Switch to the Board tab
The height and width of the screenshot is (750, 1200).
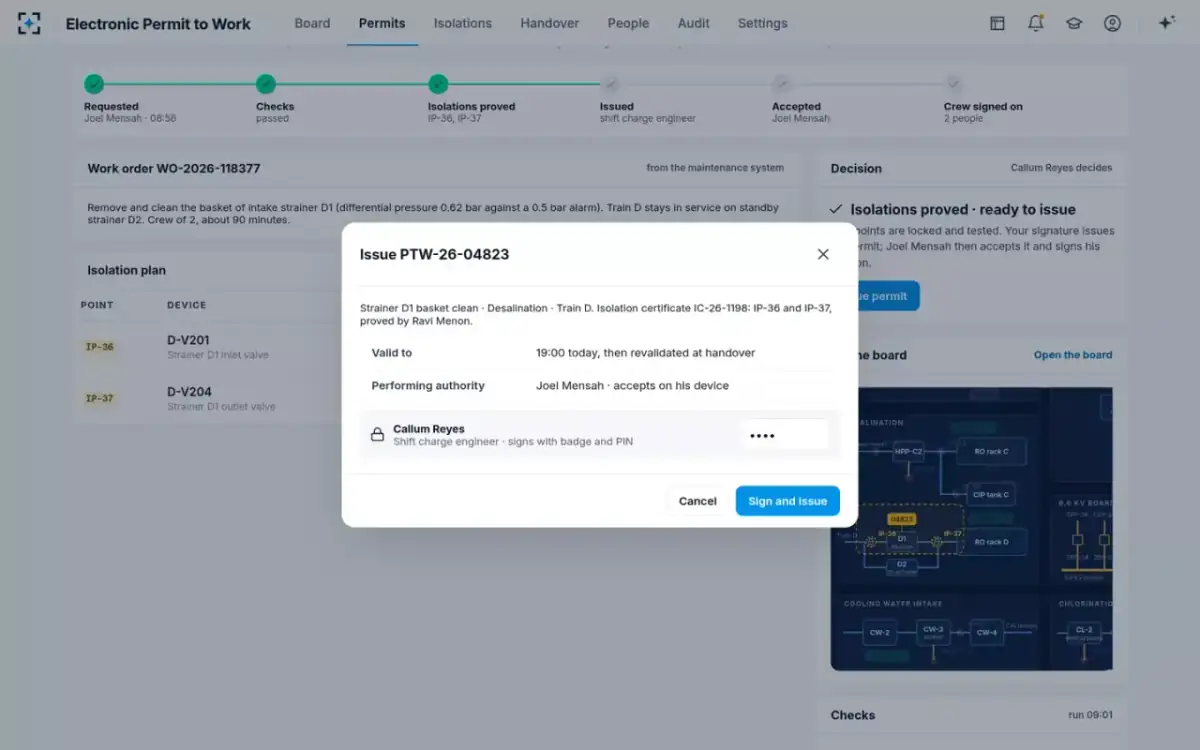click(312, 23)
